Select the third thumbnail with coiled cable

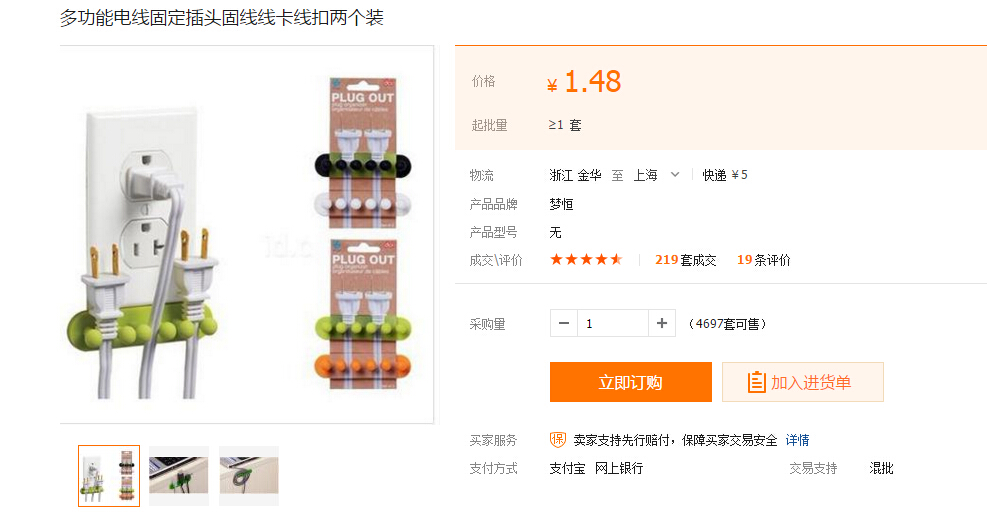[249, 476]
